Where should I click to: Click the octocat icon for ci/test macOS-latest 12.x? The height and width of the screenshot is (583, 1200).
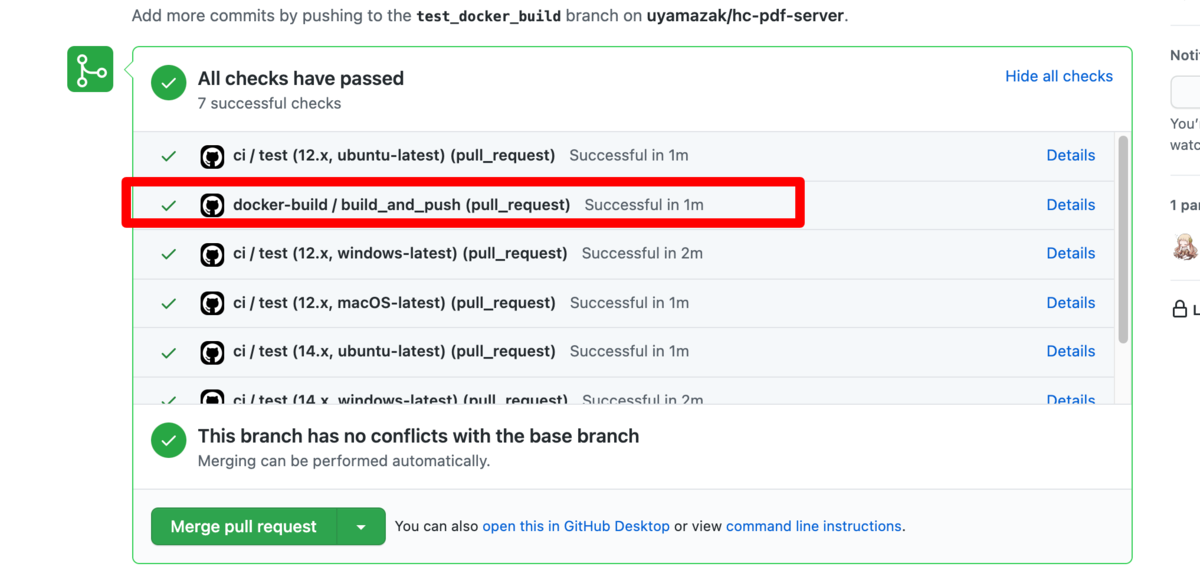[212, 302]
